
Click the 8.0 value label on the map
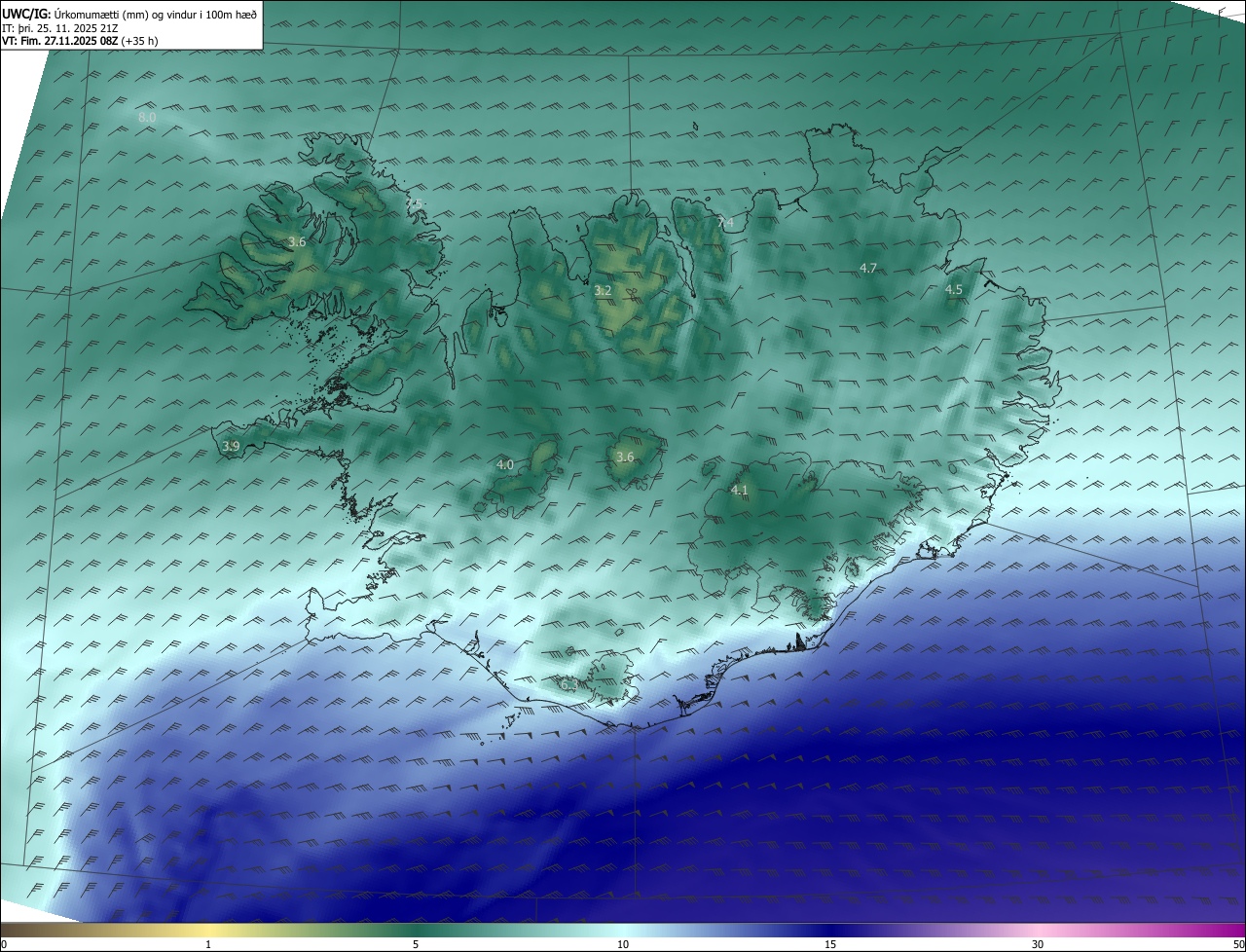click(x=147, y=118)
